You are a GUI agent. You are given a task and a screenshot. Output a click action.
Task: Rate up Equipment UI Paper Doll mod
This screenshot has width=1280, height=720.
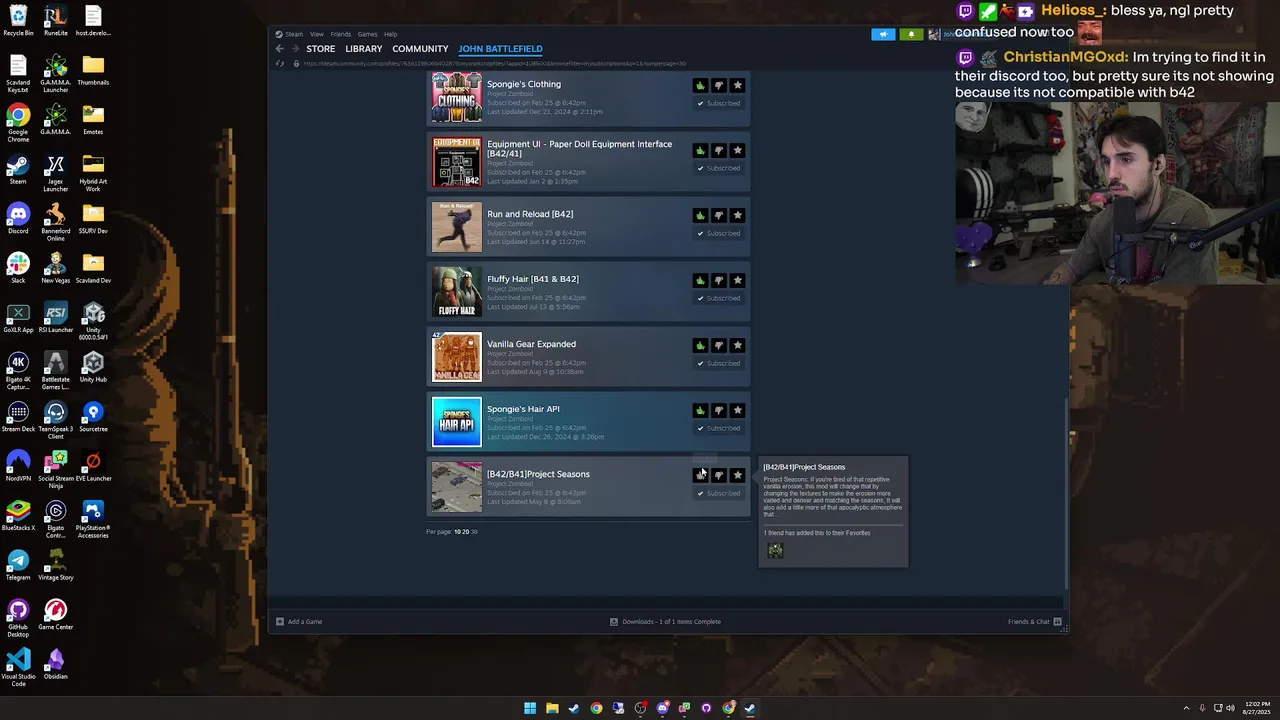[700, 150]
